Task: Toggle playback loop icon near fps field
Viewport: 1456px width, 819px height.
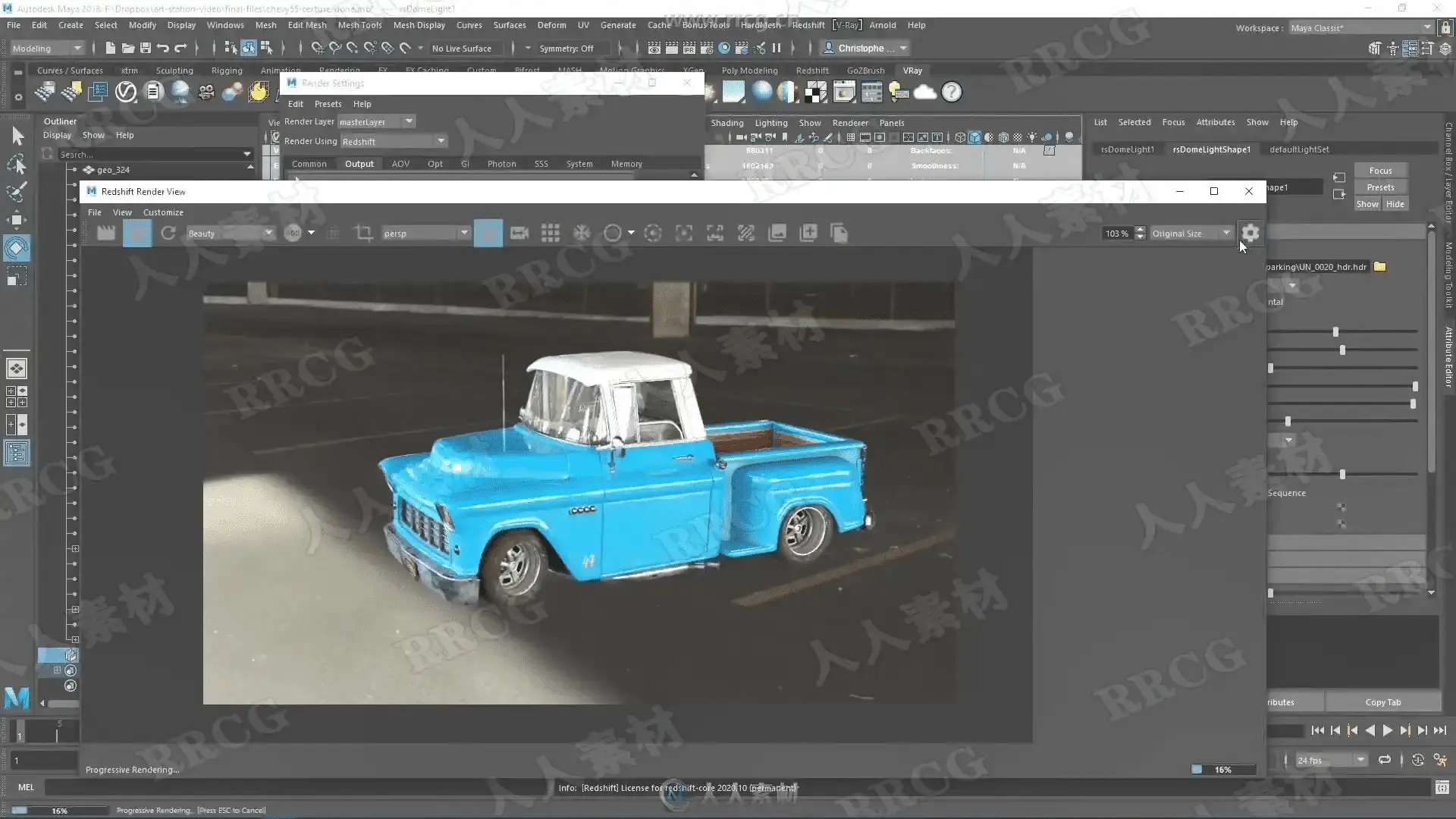Action: coord(1385,760)
